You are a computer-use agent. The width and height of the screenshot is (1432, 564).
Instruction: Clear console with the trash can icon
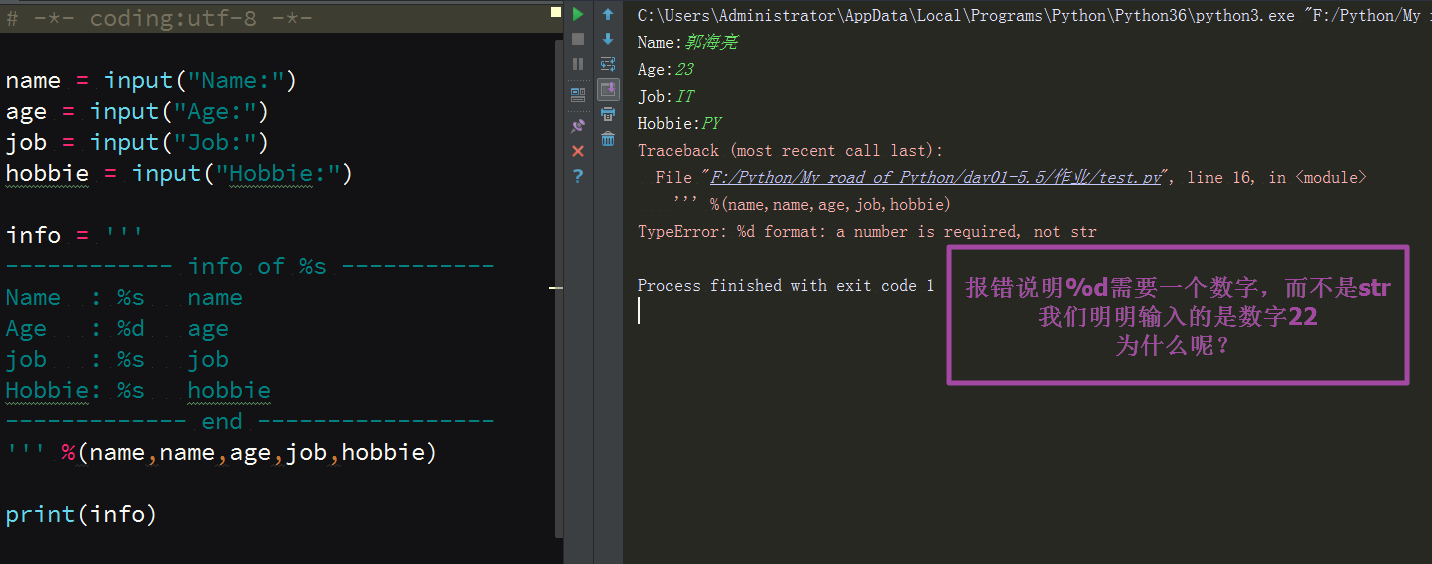point(608,139)
